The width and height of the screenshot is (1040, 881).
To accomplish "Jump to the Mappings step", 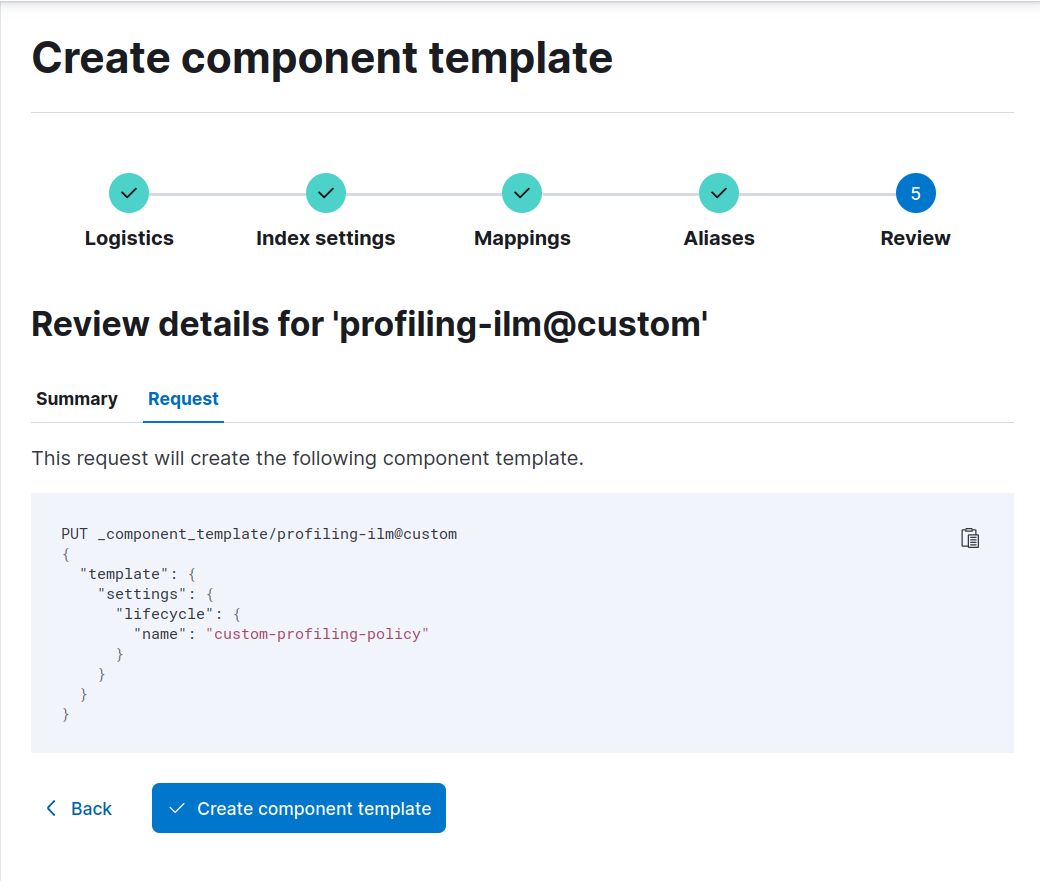I will tap(521, 238).
